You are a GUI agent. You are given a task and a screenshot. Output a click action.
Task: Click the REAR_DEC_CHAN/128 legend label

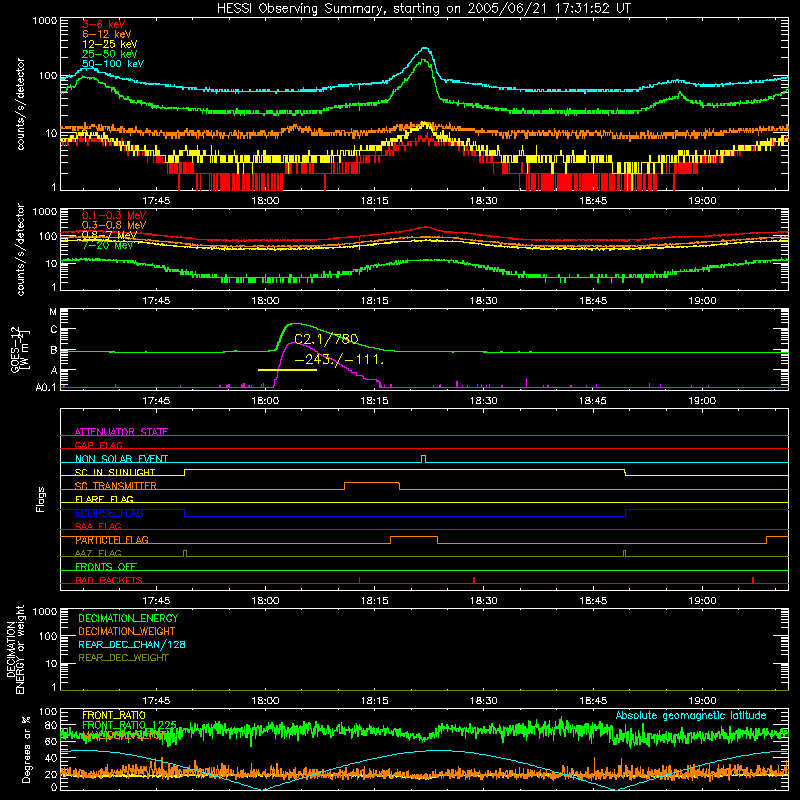(132, 644)
